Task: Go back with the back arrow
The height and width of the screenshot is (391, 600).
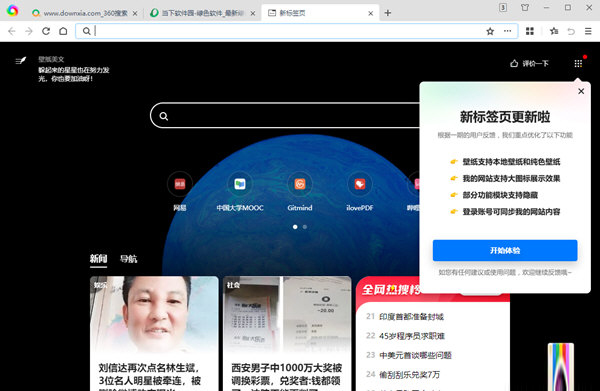Action: tap(12, 31)
